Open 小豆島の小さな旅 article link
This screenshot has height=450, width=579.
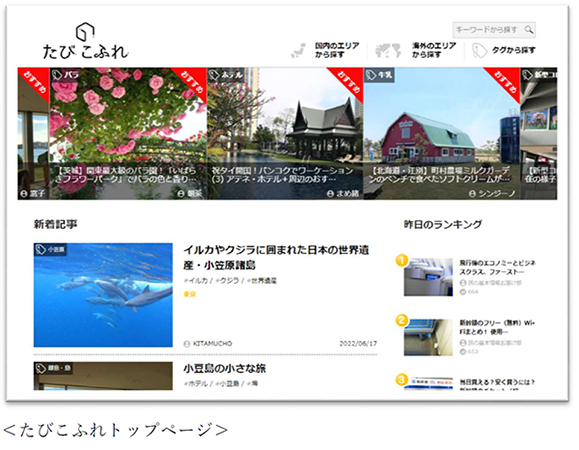[225, 368]
